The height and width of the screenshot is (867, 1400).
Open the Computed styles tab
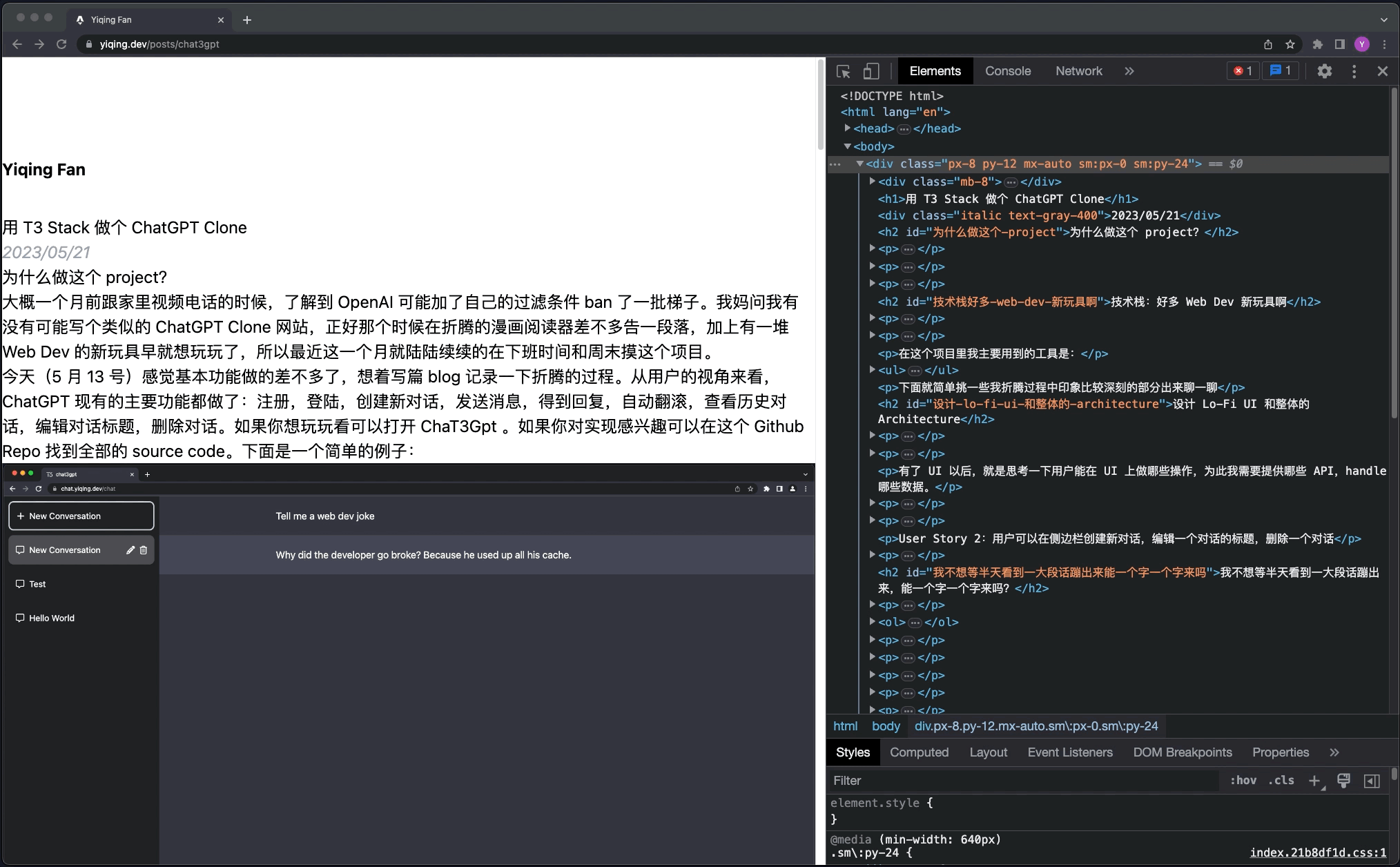(919, 752)
